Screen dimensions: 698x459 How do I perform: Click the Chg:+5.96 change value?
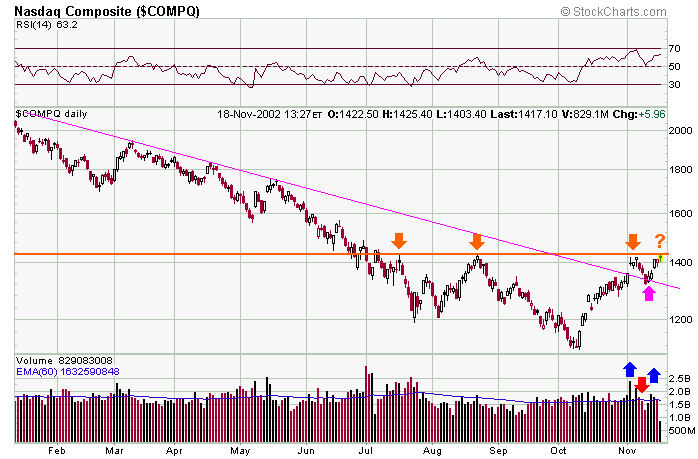point(639,114)
